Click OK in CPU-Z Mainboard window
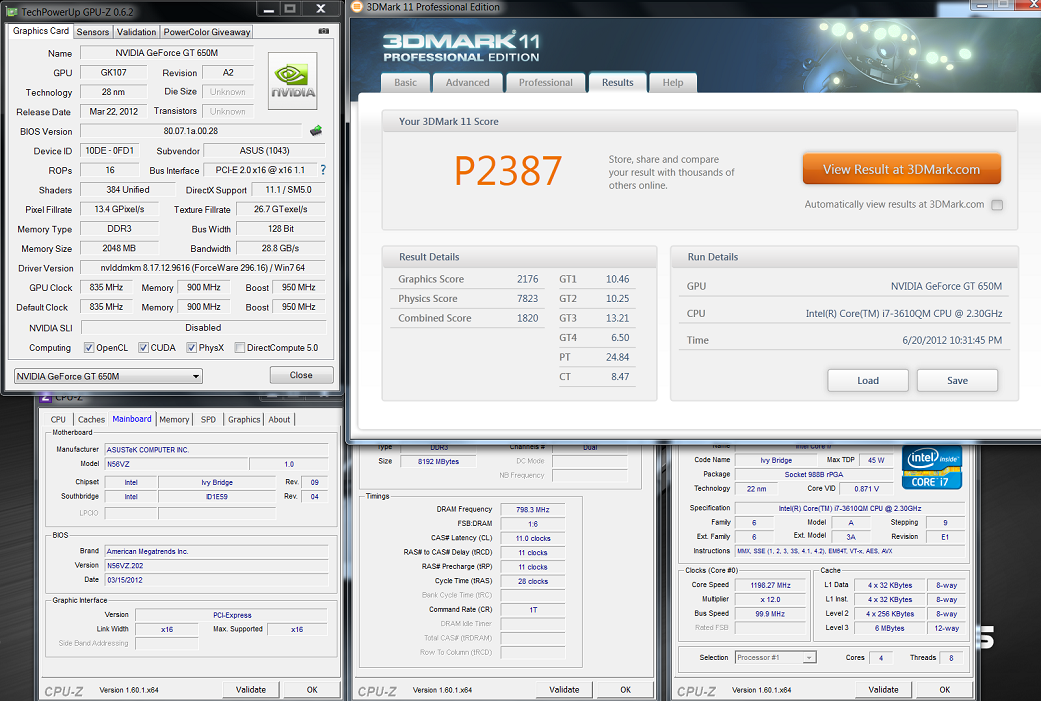The height and width of the screenshot is (701, 1041). pyautogui.click(x=312, y=690)
